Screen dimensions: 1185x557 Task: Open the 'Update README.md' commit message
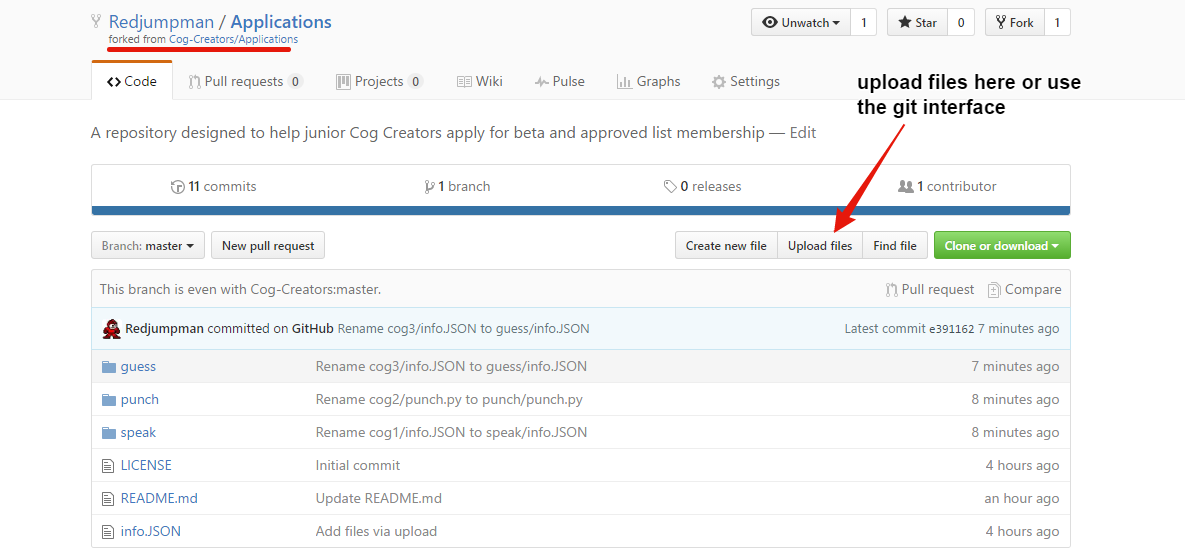point(379,499)
